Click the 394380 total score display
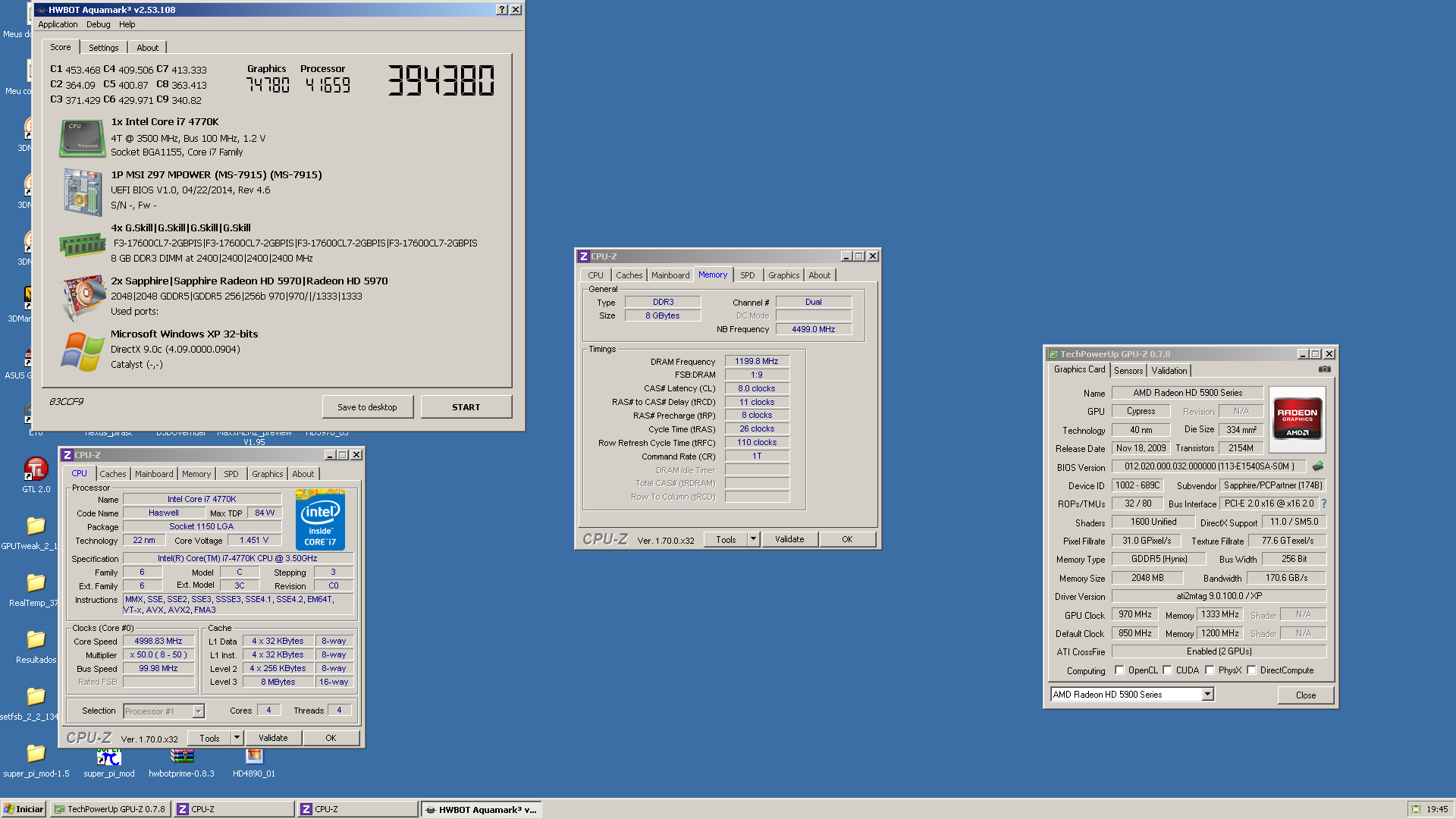The height and width of the screenshot is (819, 1456). pos(441,80)
